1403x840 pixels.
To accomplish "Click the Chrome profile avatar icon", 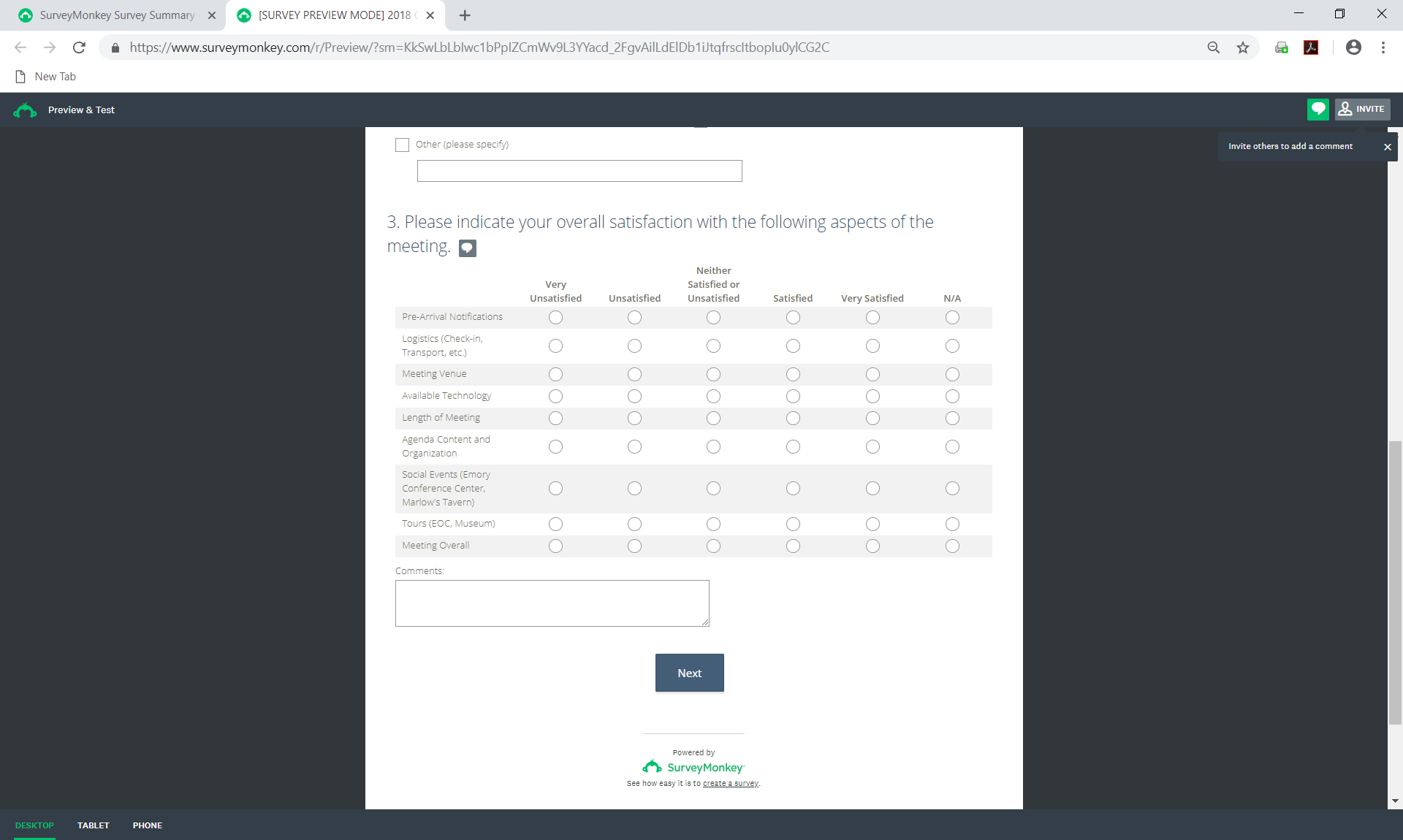I will (x=1353, y=47).
